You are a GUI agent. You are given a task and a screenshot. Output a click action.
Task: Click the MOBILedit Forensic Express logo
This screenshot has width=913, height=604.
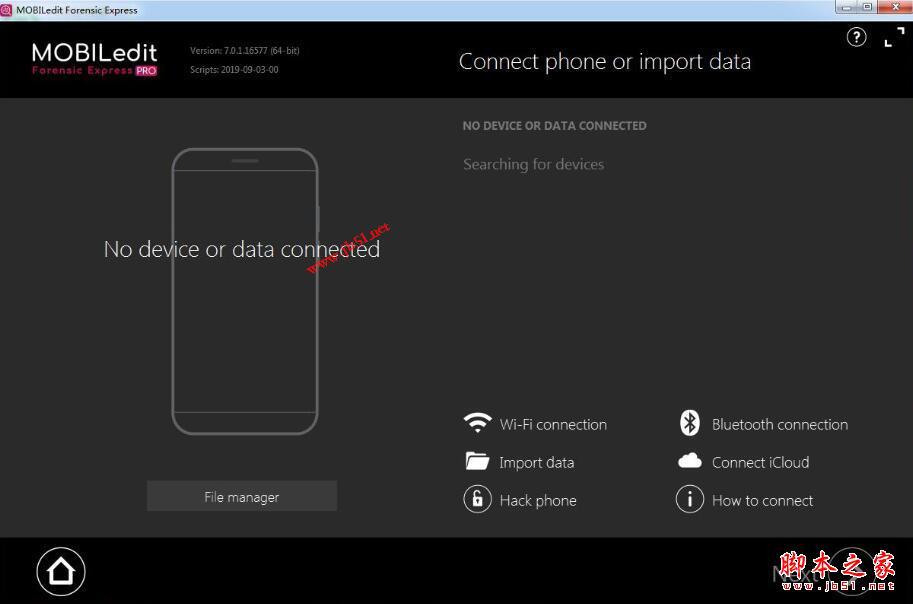click(94, 59)
